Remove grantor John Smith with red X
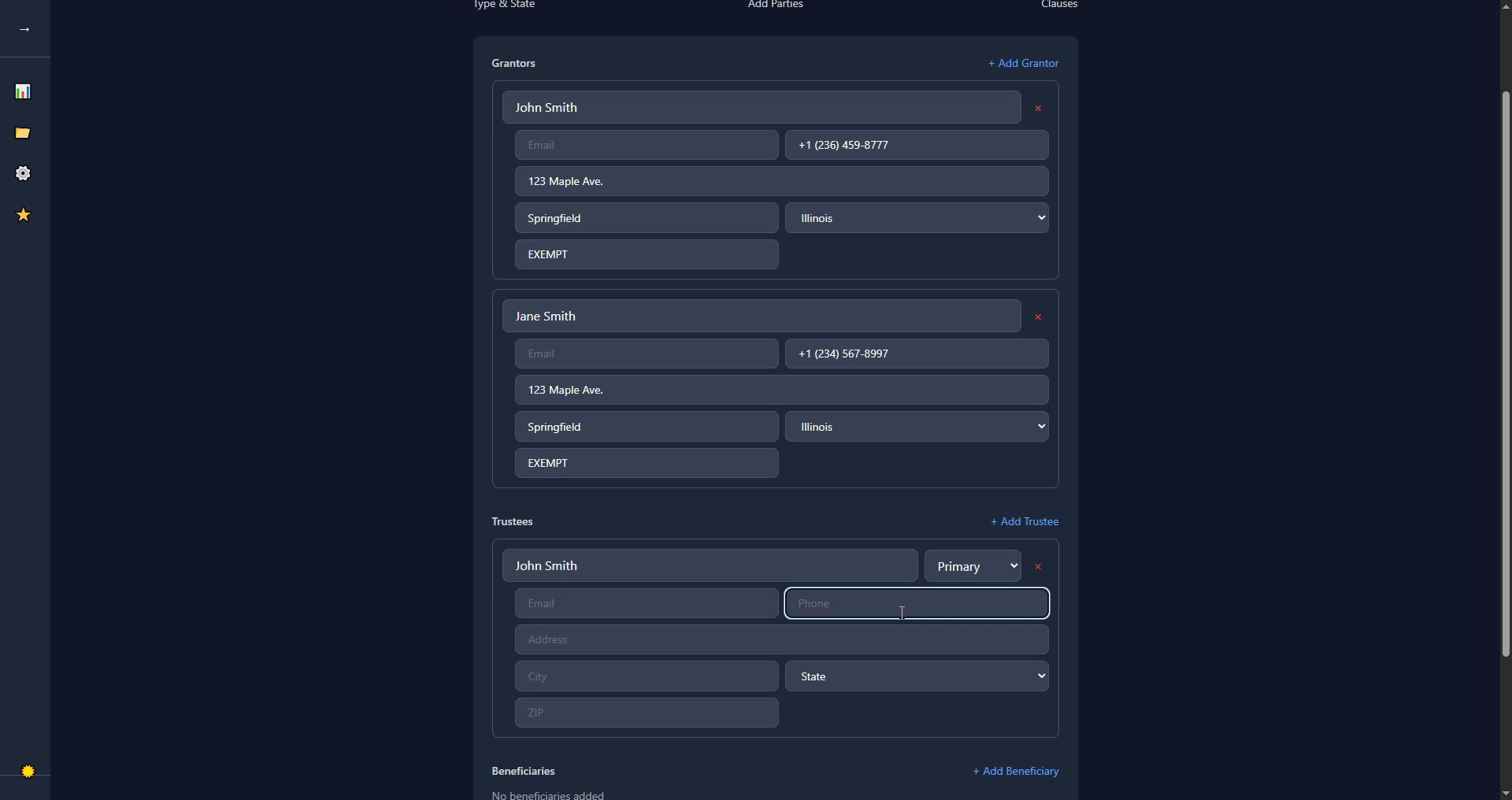 (1038, 108)
